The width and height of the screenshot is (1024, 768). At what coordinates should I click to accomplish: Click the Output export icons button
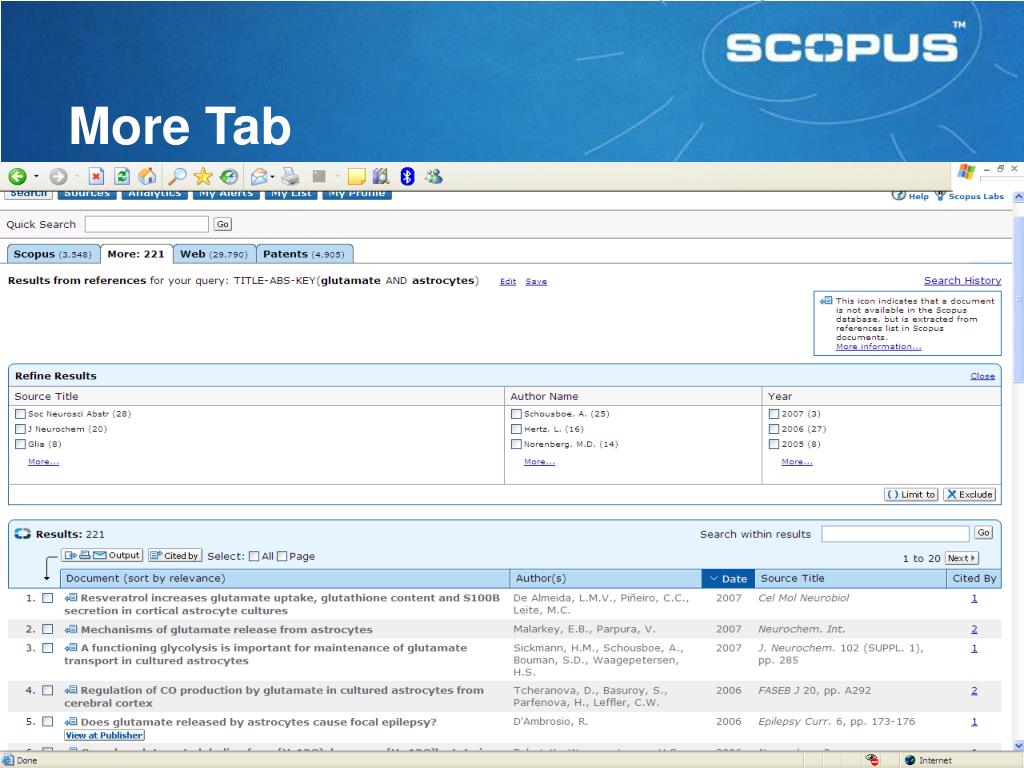point(102,555)
